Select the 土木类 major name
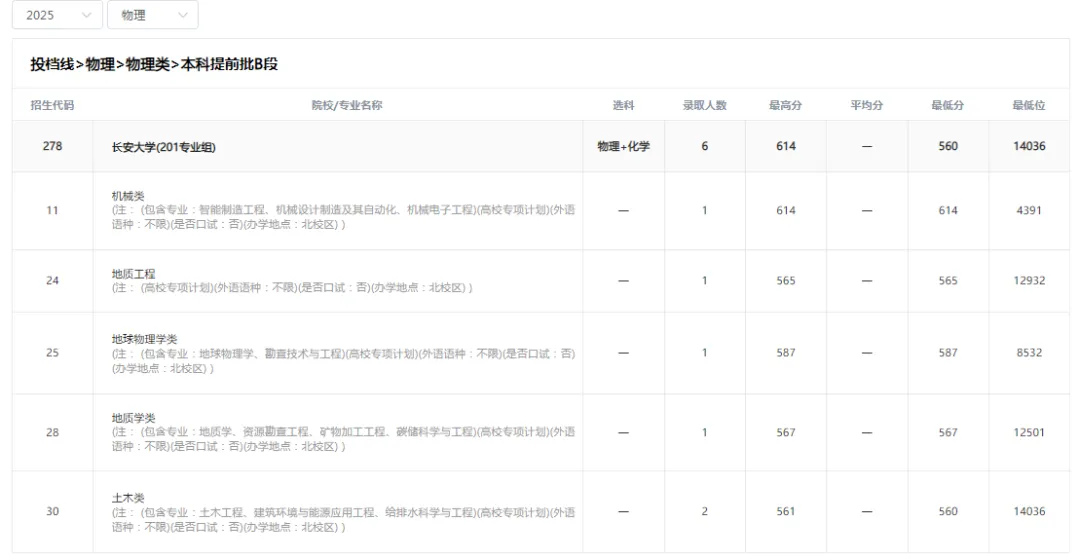The image size is (1080, 559). click(x=128, y=498)
